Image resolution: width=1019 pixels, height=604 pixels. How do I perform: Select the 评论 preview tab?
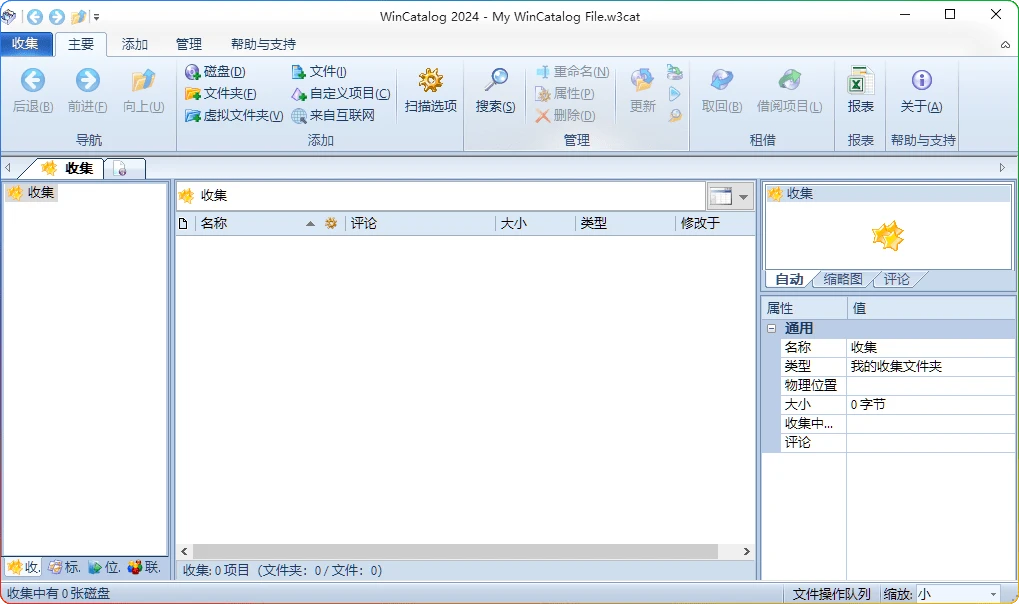pyautogui.click(x=897, y=280)
